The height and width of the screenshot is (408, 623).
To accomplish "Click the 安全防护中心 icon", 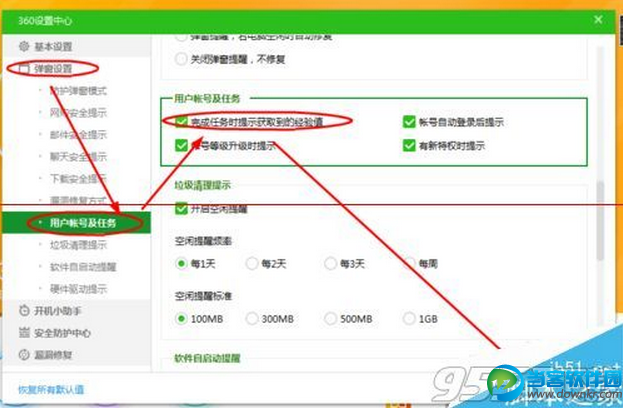I will 24,333.
